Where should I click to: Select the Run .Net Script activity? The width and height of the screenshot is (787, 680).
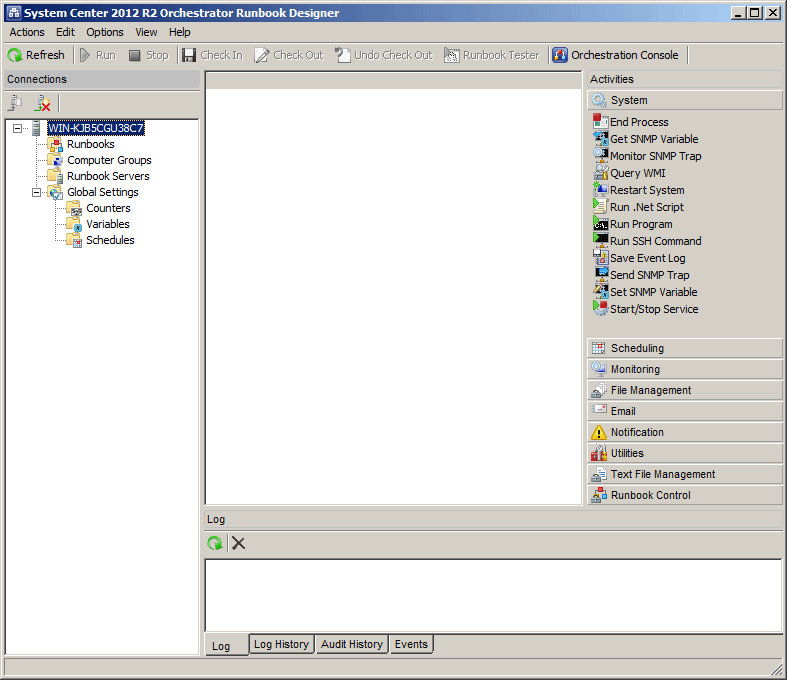[638, 207]
